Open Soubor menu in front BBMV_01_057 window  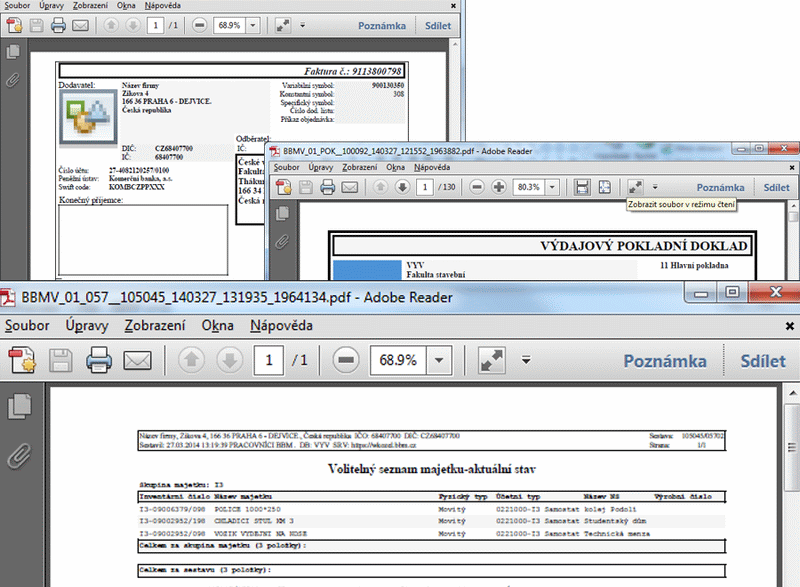point(27,325)
